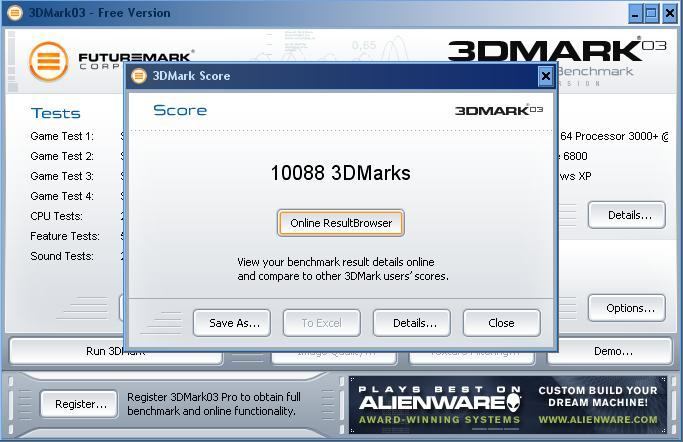Minimize the 3DMark03 main window
The image size is (683, 442).
[x=636, y=13]
